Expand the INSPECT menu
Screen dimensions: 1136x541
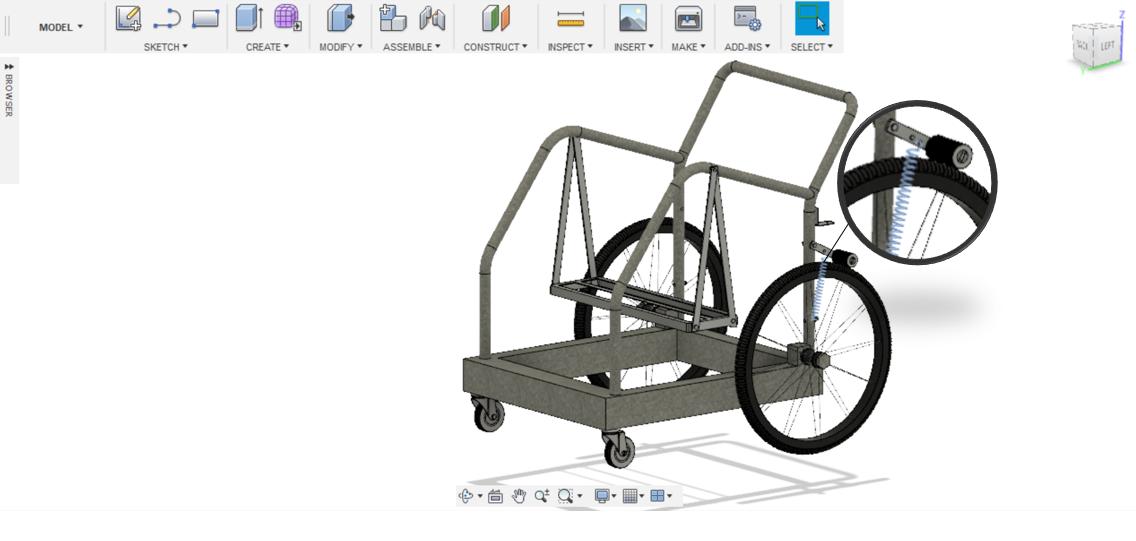(570, 47)
